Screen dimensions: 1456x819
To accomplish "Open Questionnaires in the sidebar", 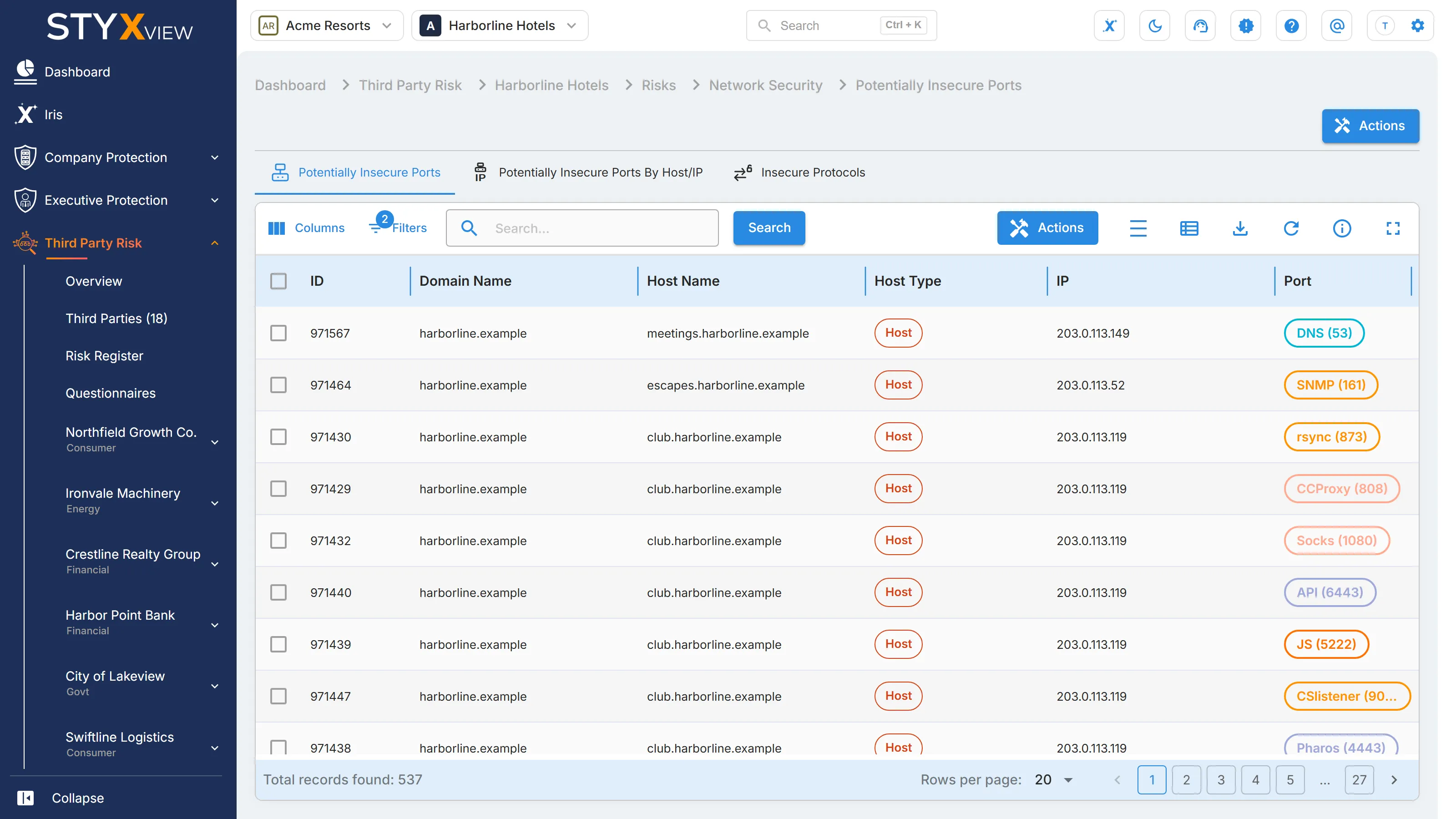I will pos(111,393).
